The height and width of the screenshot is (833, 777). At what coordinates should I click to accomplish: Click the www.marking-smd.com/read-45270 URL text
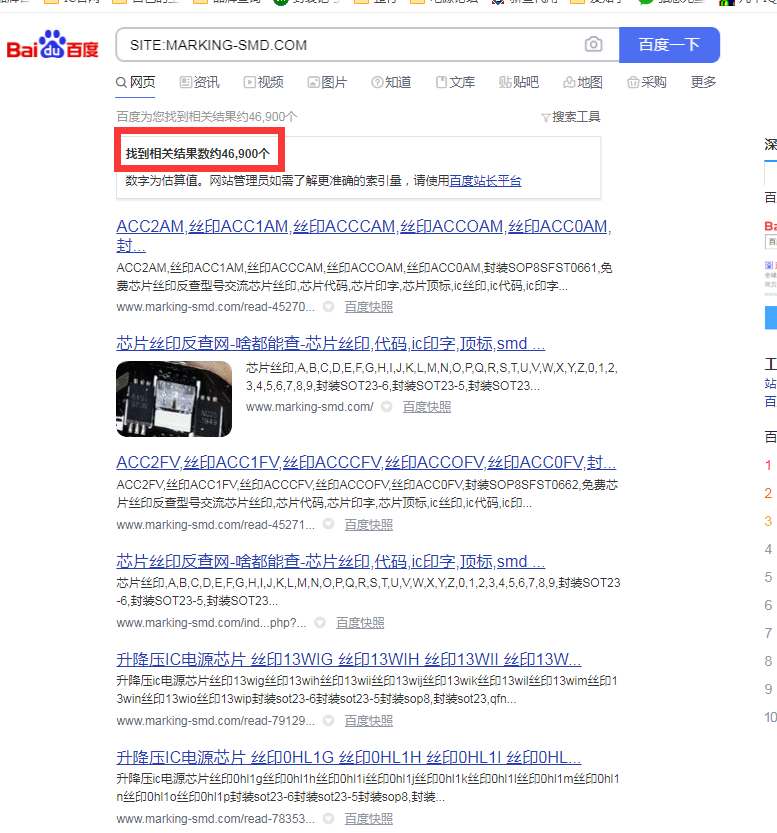[216, 307]
